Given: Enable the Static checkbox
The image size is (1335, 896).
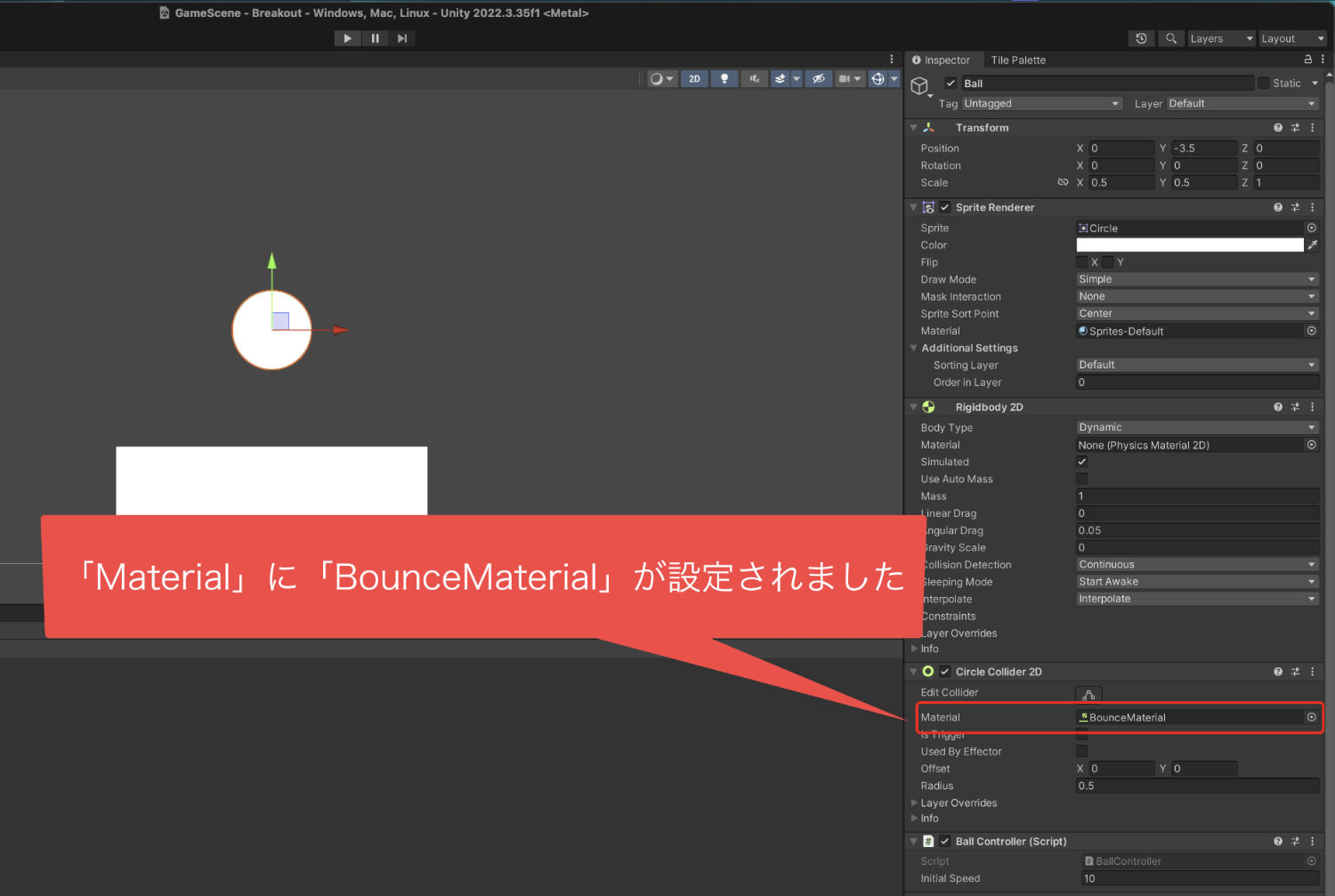Looking at the screenshot, I should pyautogui.click(x=1263, y=84).
